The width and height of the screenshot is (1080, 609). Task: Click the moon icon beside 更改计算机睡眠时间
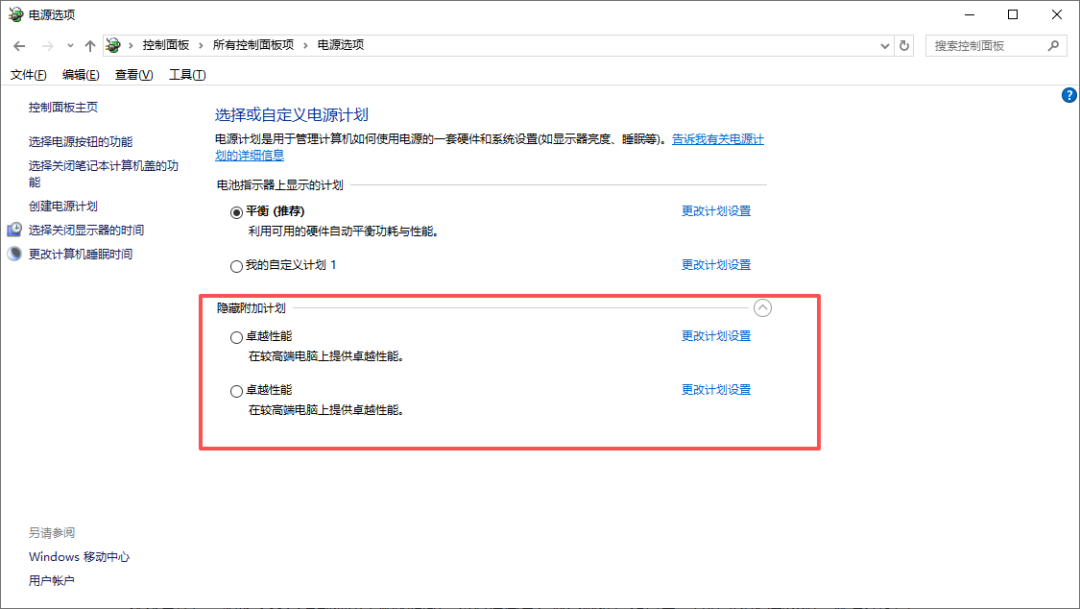(14, 254)
